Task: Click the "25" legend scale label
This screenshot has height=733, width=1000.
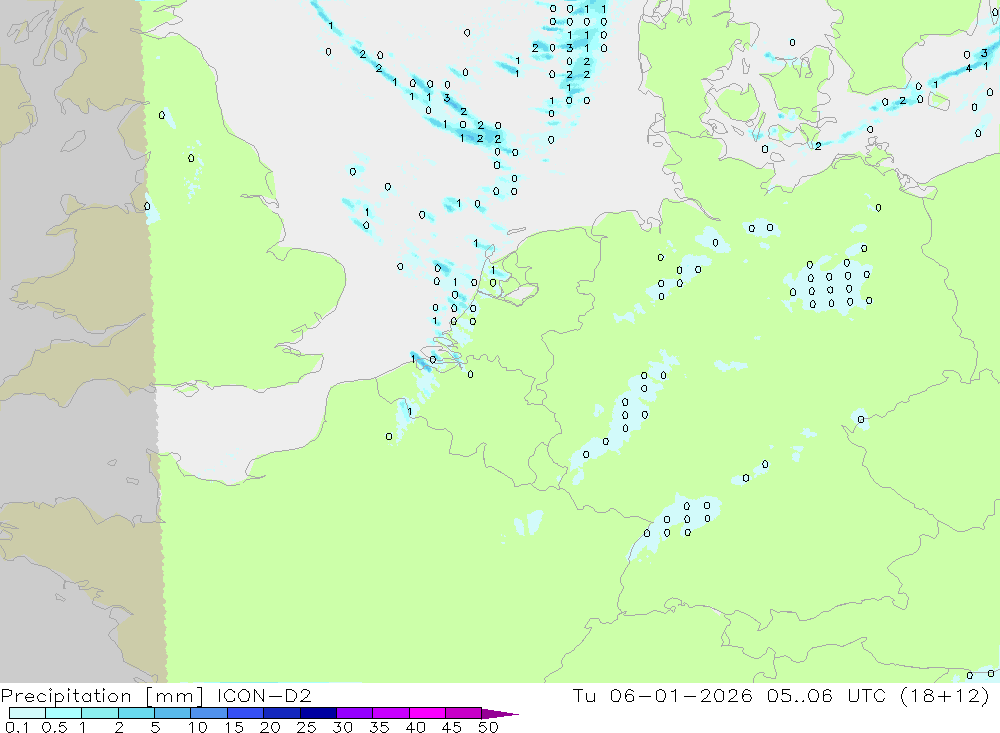Action: pyautogui.click(x=306, y=727)
